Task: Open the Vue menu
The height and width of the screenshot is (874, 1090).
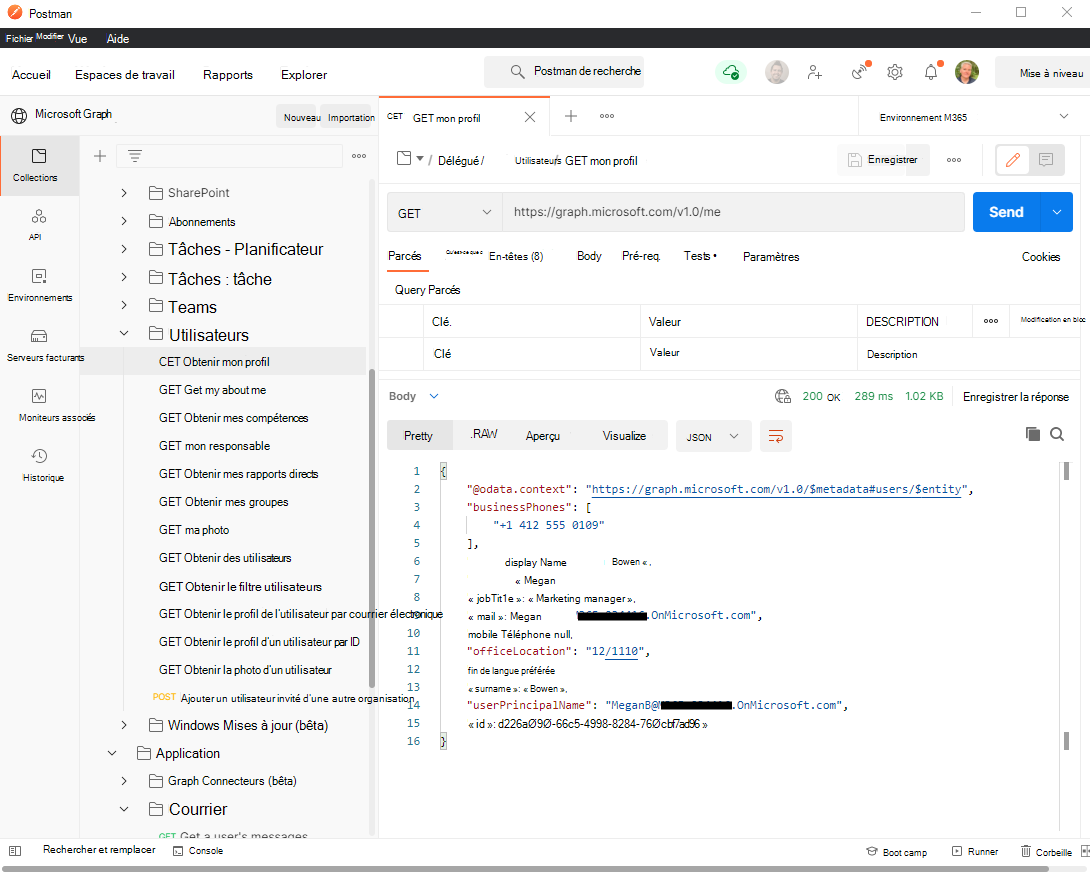Action: [77, 38]
